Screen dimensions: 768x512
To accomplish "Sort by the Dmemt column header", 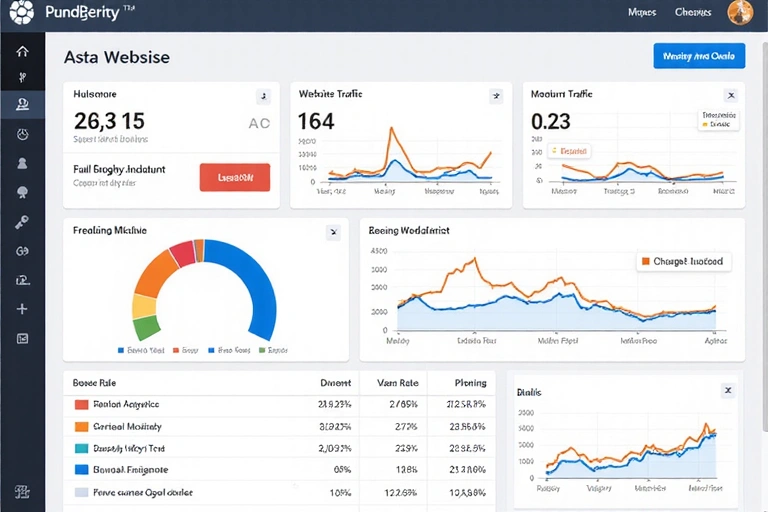I will (336, 383).
